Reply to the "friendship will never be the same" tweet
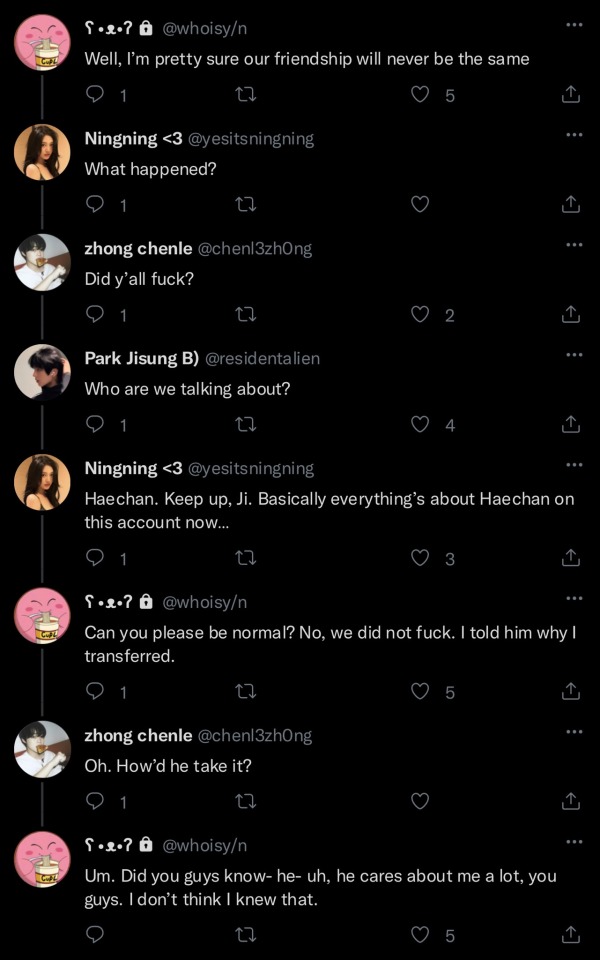 (96, 94)
